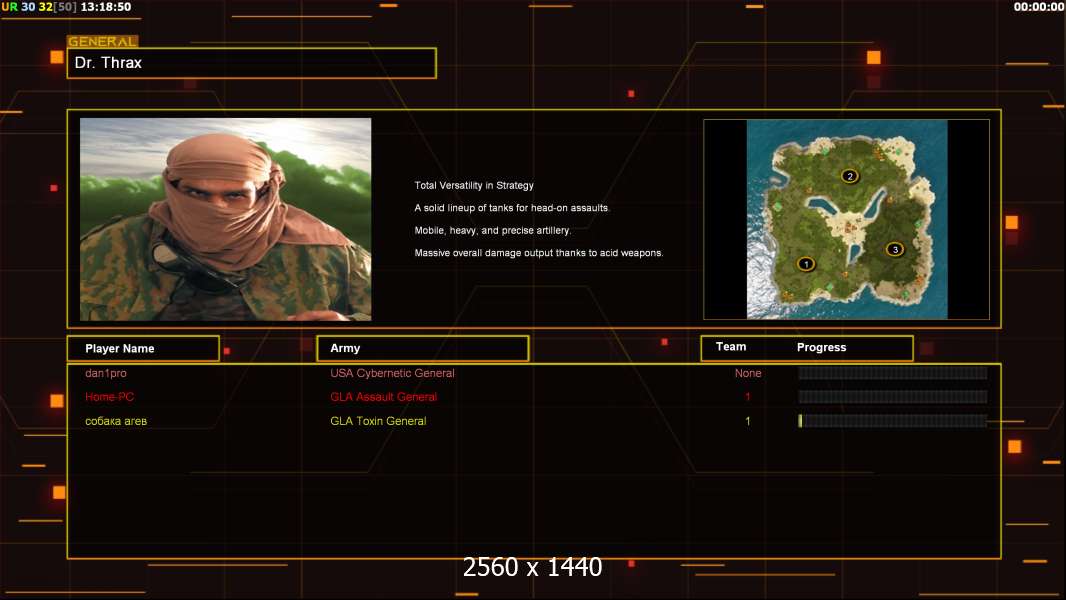Image resolution: width=1066 pixels, height=600 pixels.
Task: Select start position marker 2 on map
Action: click(x=850, y=176)
